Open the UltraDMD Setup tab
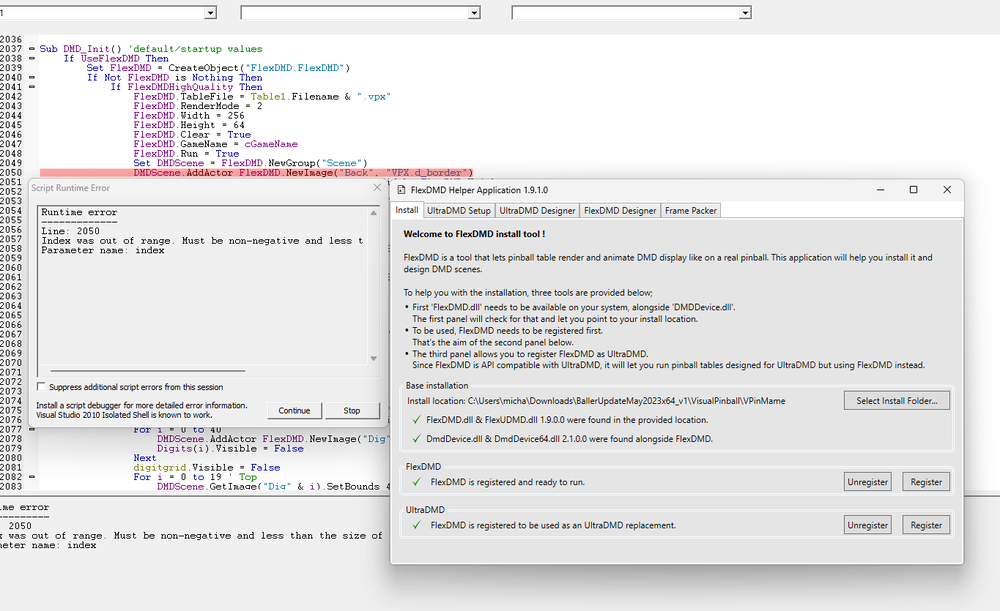The width and height of the screenshot is (1000, 611). pos(459,210)
